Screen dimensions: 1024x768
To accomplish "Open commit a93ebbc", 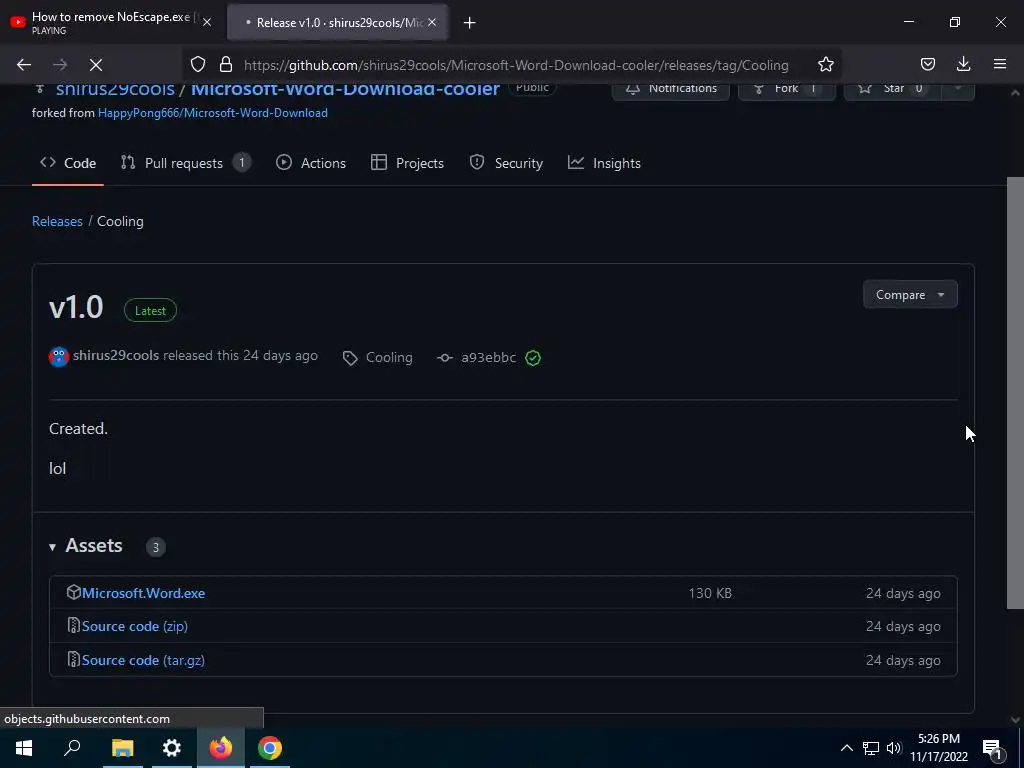I will pos(488,357).
